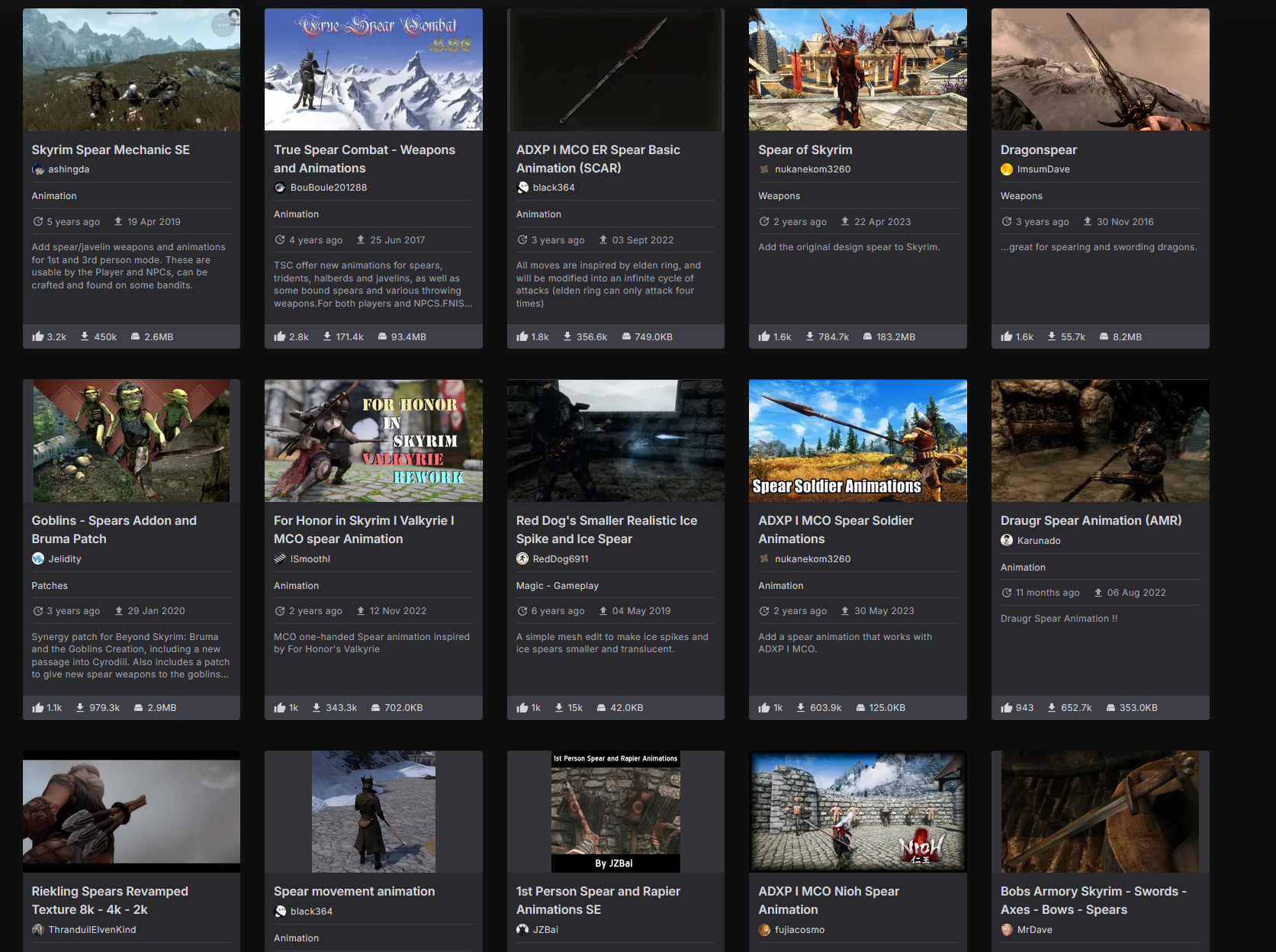The image size is (1276, 952).
Task: Open True Spear Combat SSE thumbnail image
Action: (x=374, y=69)
